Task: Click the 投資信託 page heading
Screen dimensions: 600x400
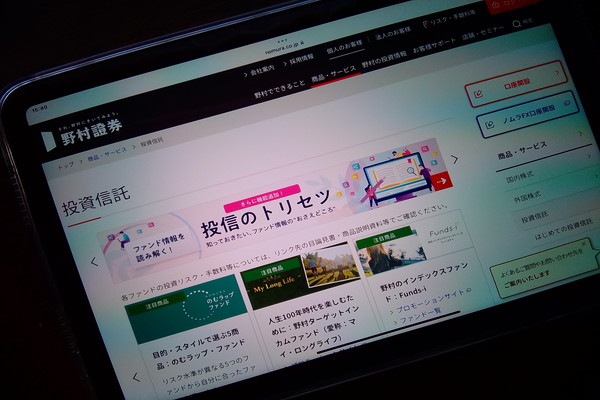Action: [x=96, y=201]
